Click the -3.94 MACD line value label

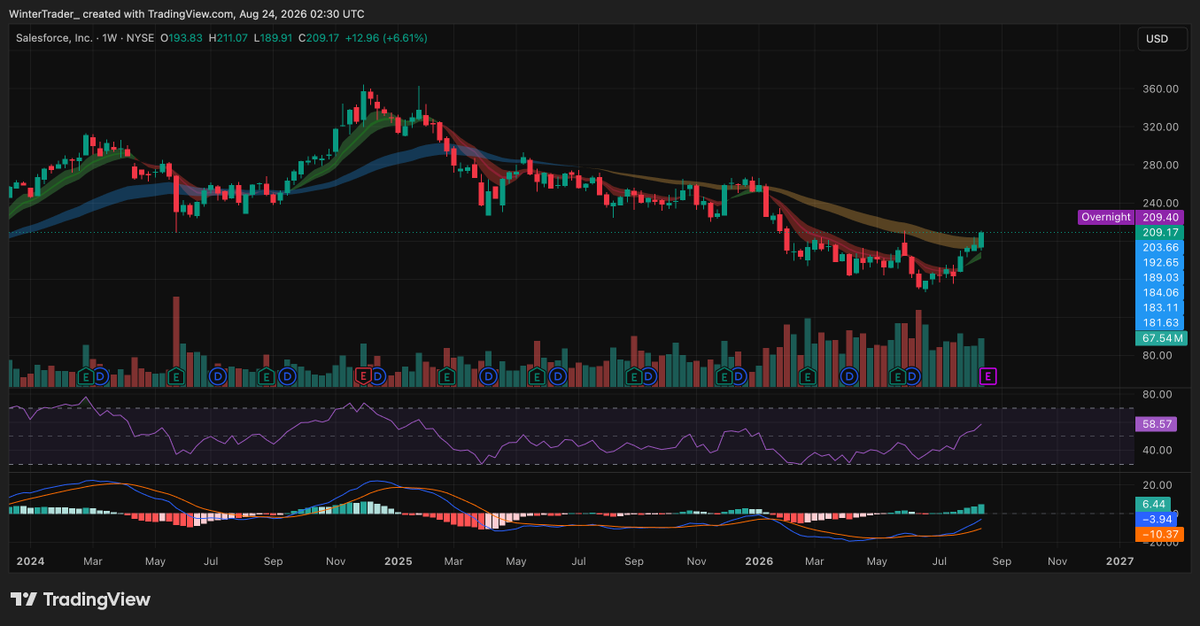point(1156,519)
